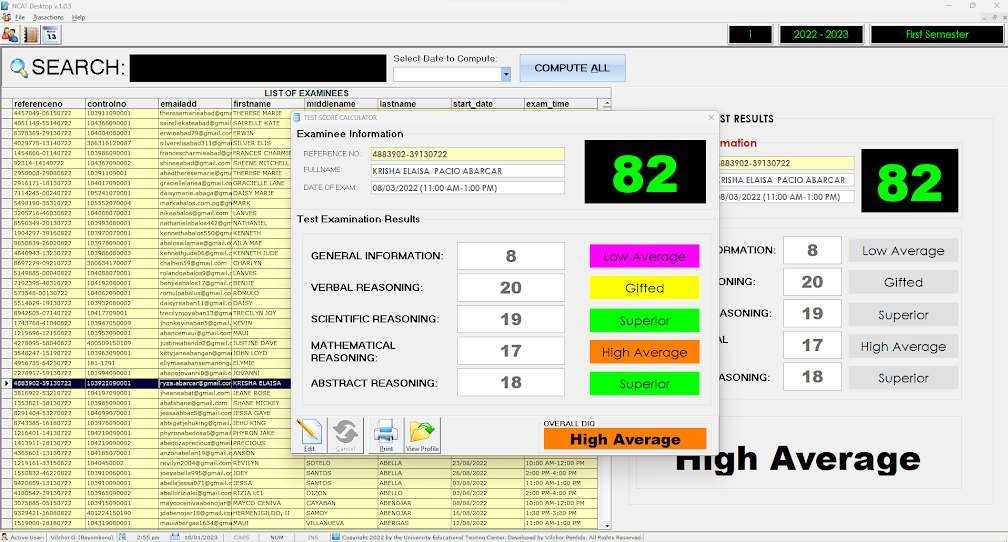Open the Help menu
The image size is (1008, 542).
coord(79,18)
